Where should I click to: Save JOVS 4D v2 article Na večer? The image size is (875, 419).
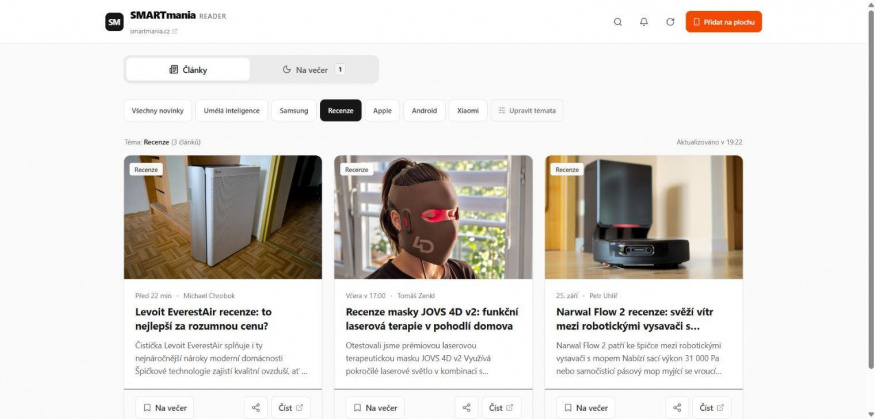click(375, 408)
